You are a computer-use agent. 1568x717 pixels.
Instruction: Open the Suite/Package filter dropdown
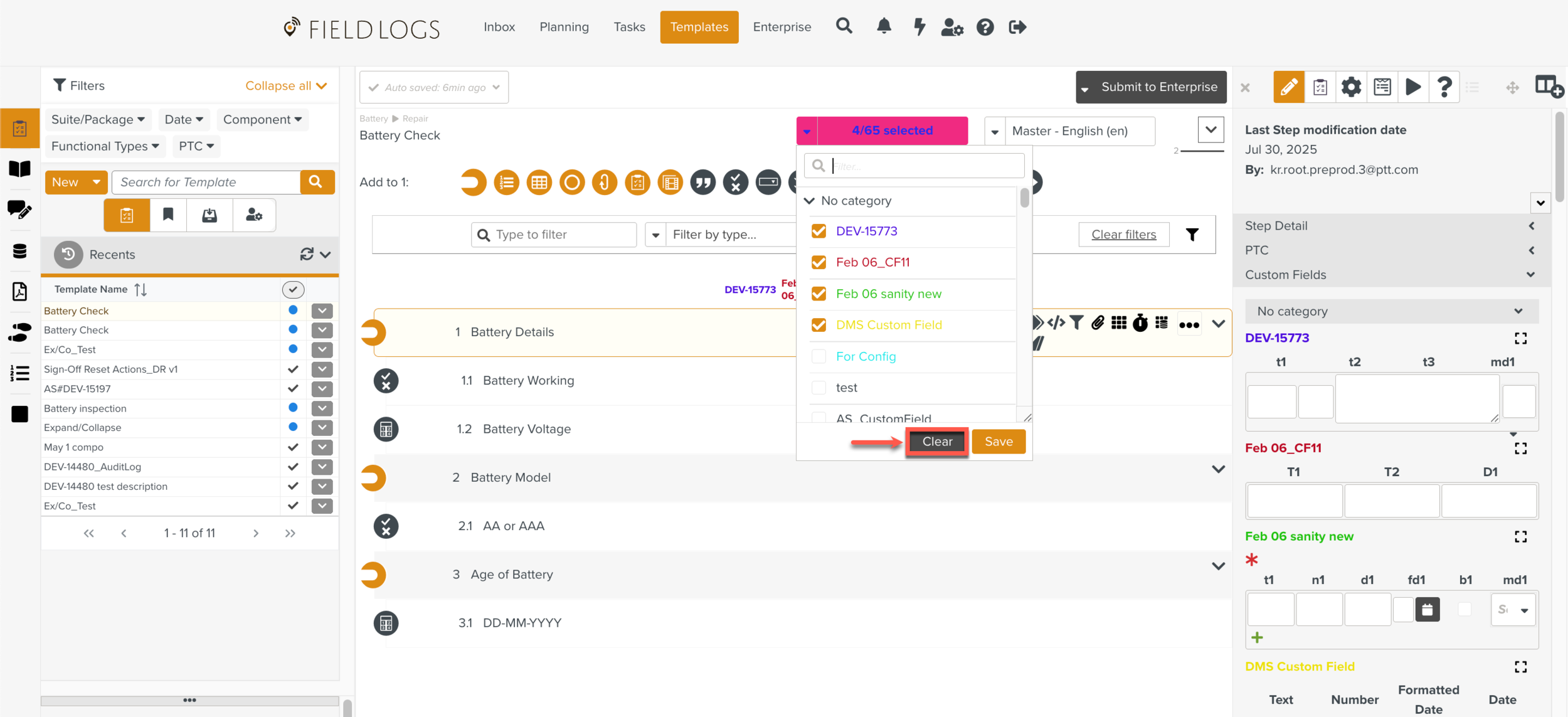click(x=98, y=119)
